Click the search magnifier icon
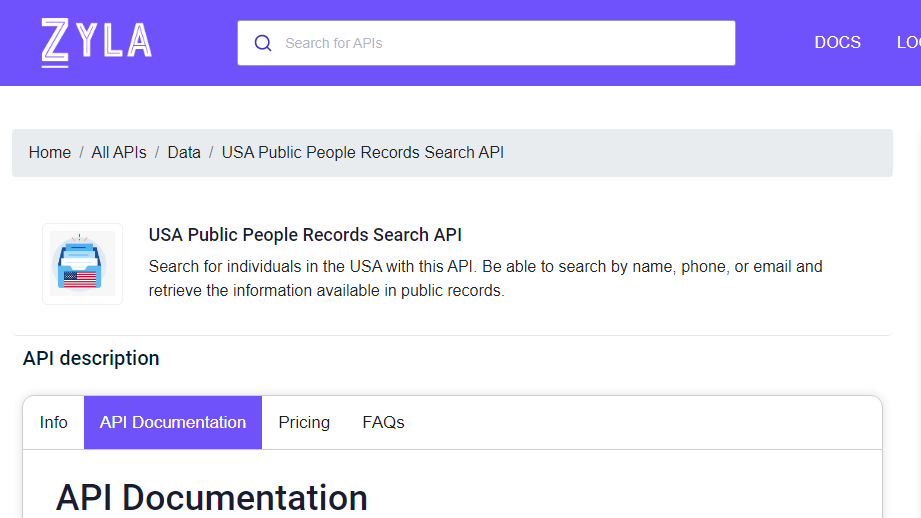921x518 pixels. (263, 43)
